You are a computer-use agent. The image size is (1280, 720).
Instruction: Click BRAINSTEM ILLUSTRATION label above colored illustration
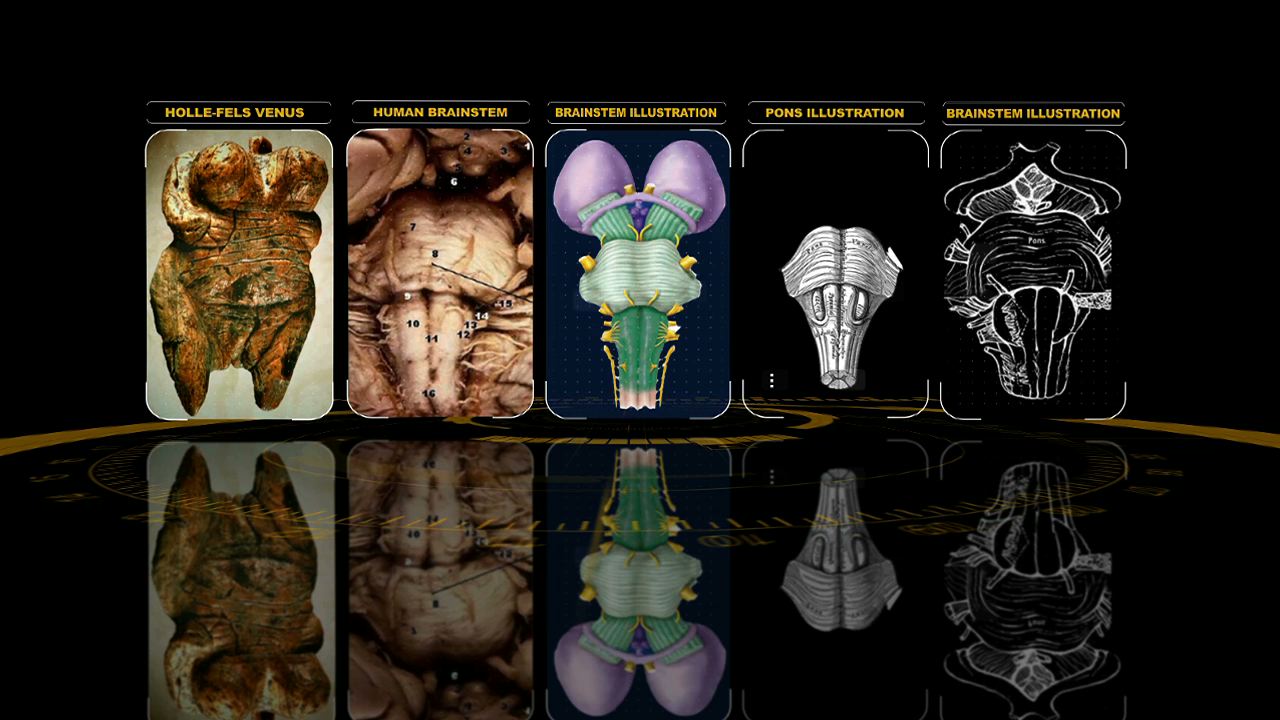pos(636,112)
